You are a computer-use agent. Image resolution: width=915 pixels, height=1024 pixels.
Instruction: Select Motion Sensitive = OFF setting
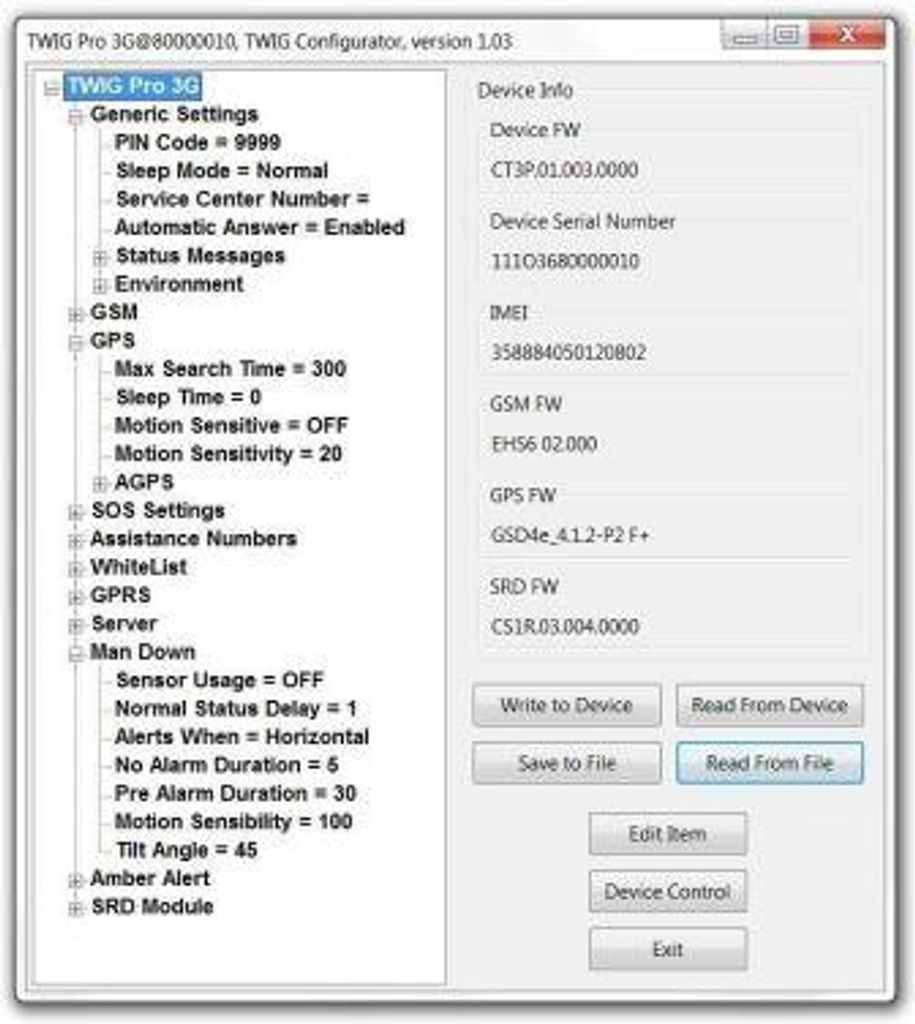click(x=231, y=425)
